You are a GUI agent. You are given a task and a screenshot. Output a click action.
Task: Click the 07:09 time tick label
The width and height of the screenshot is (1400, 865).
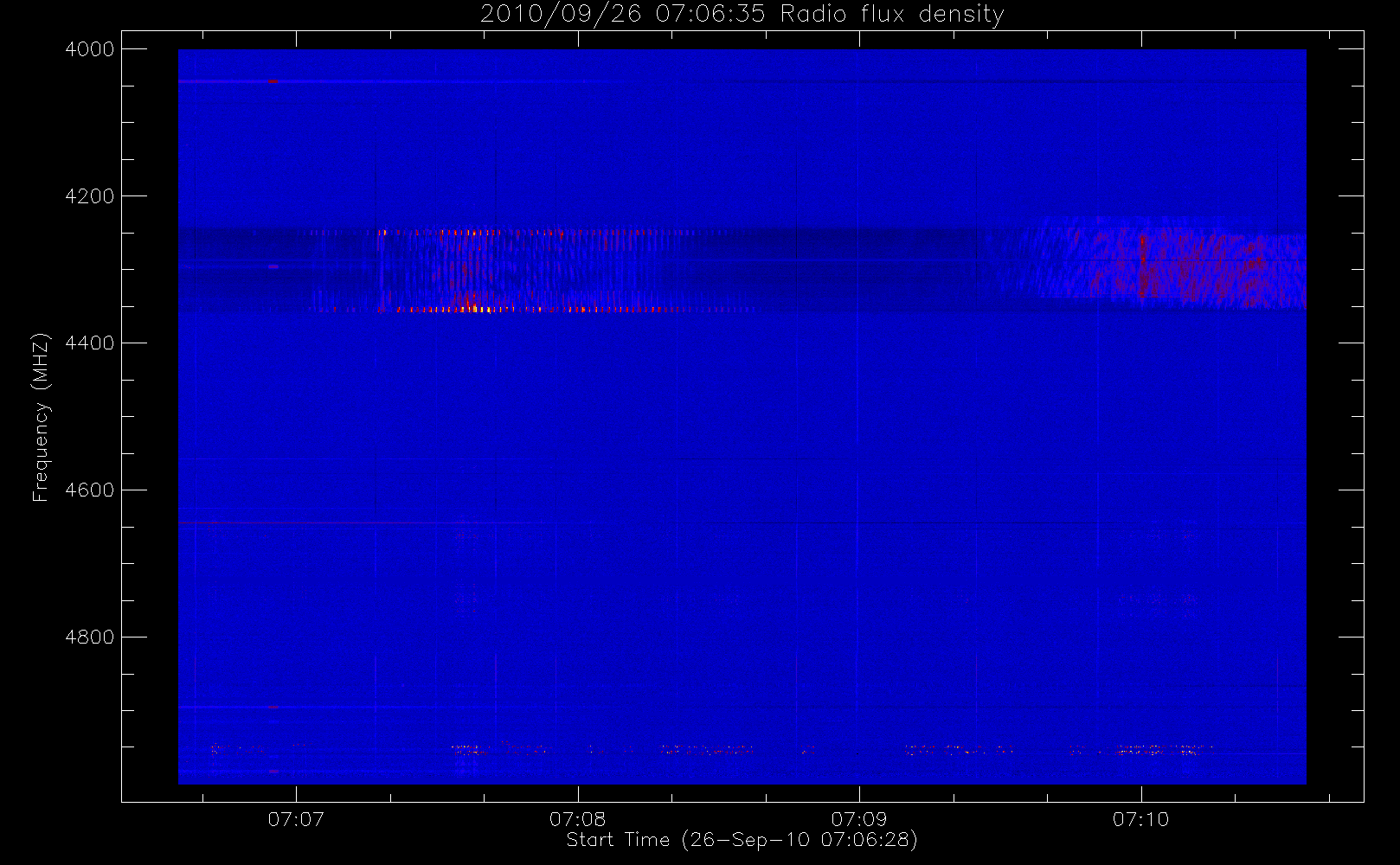click(x=859, y=819)
